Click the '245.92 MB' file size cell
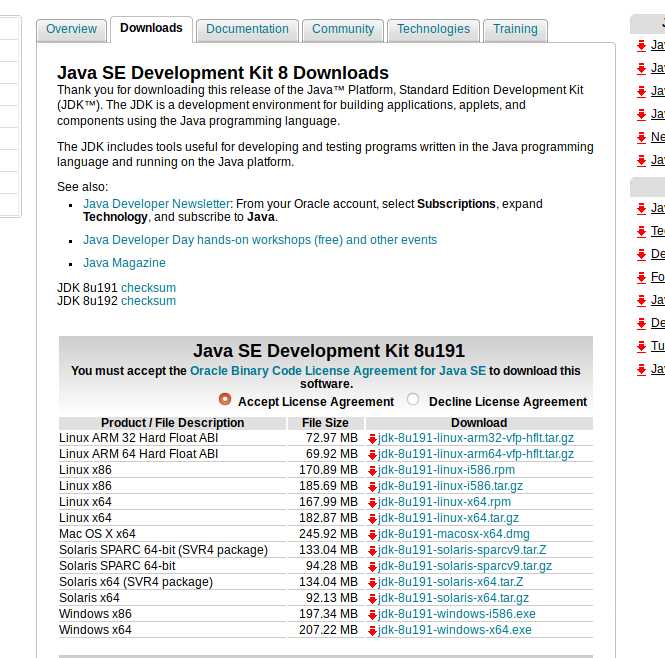Image resolution: width=665 pixels, height=658 pixels. [328, 534]
